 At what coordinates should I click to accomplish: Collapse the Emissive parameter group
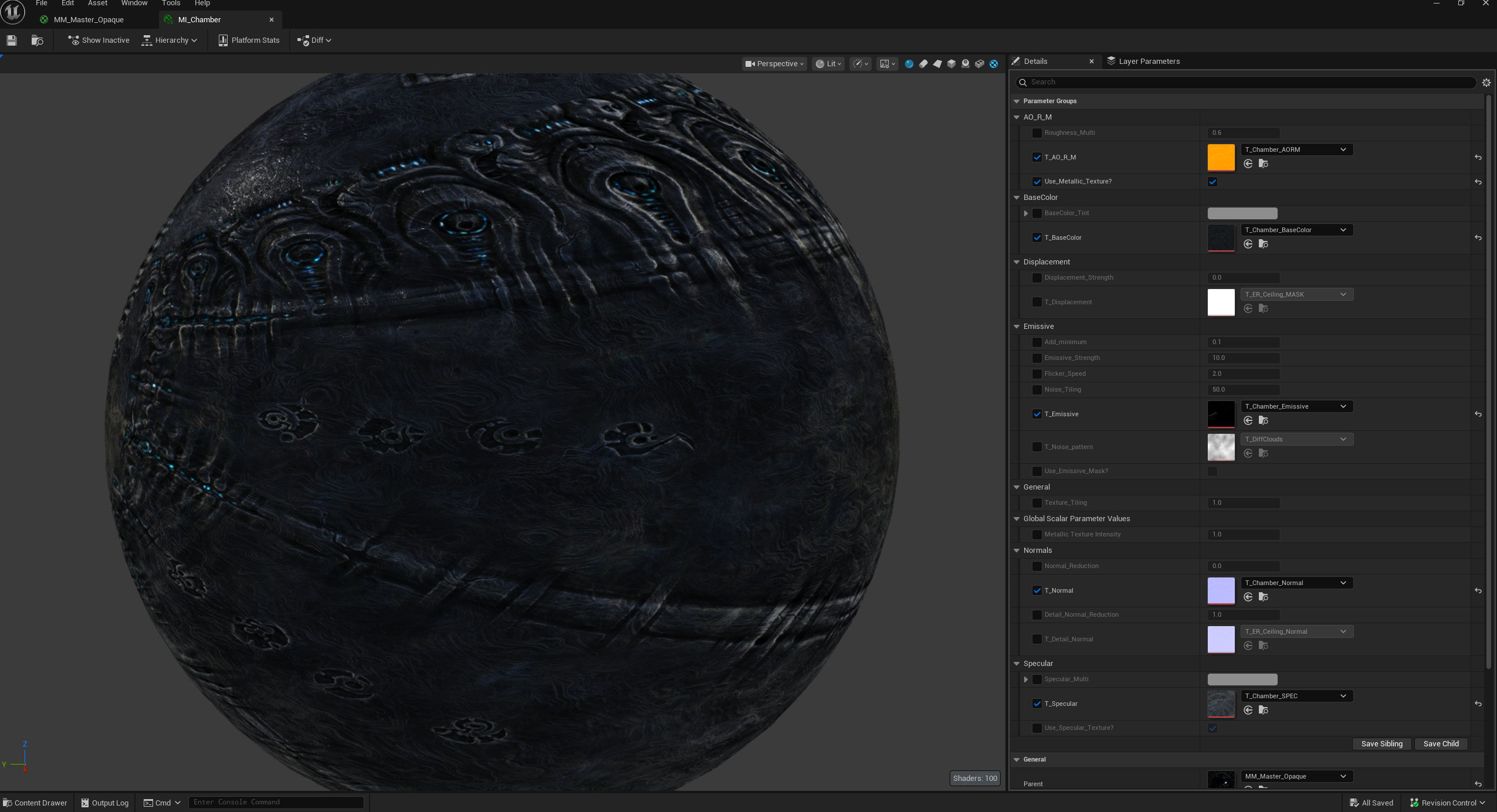tap(1017, 327)
